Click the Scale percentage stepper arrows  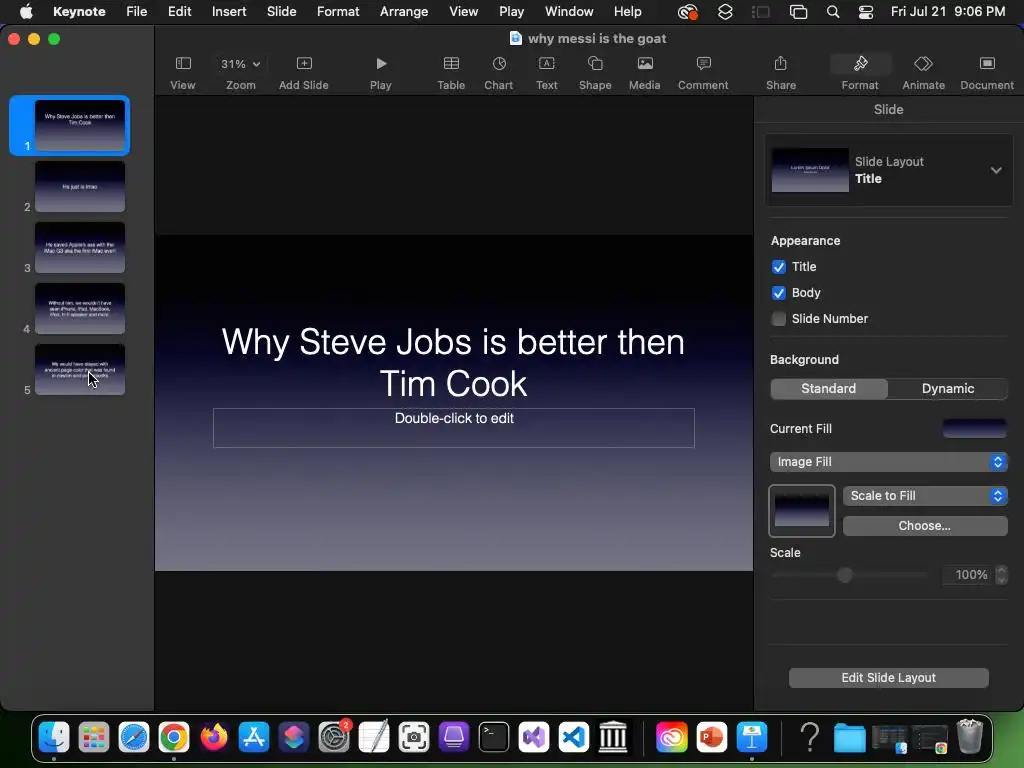tap(1001, 575)
